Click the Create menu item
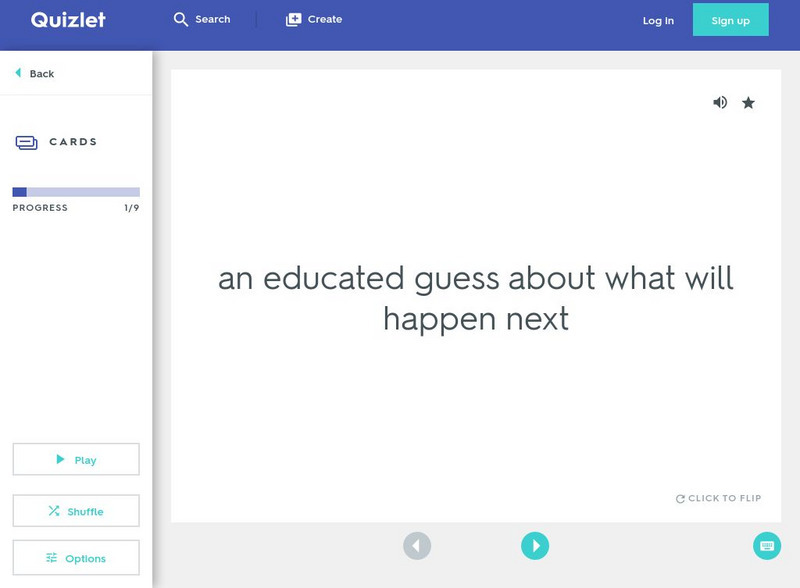Image resolution: width=800 pixels, height=588 pixels. pos(314,19)
